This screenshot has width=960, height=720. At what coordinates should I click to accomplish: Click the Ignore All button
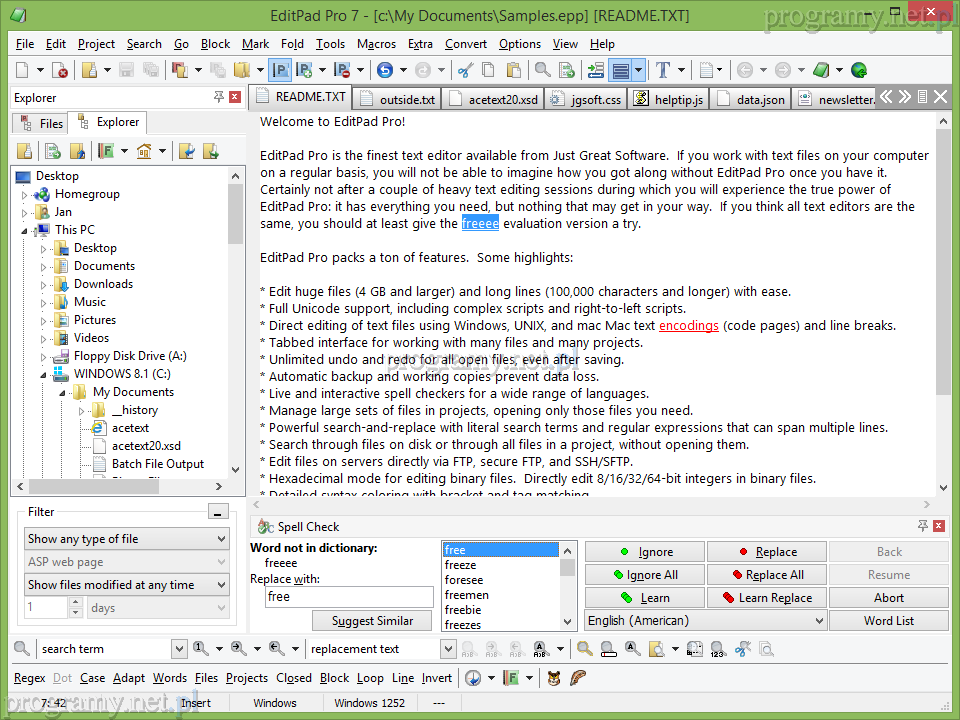click(645, 575)
